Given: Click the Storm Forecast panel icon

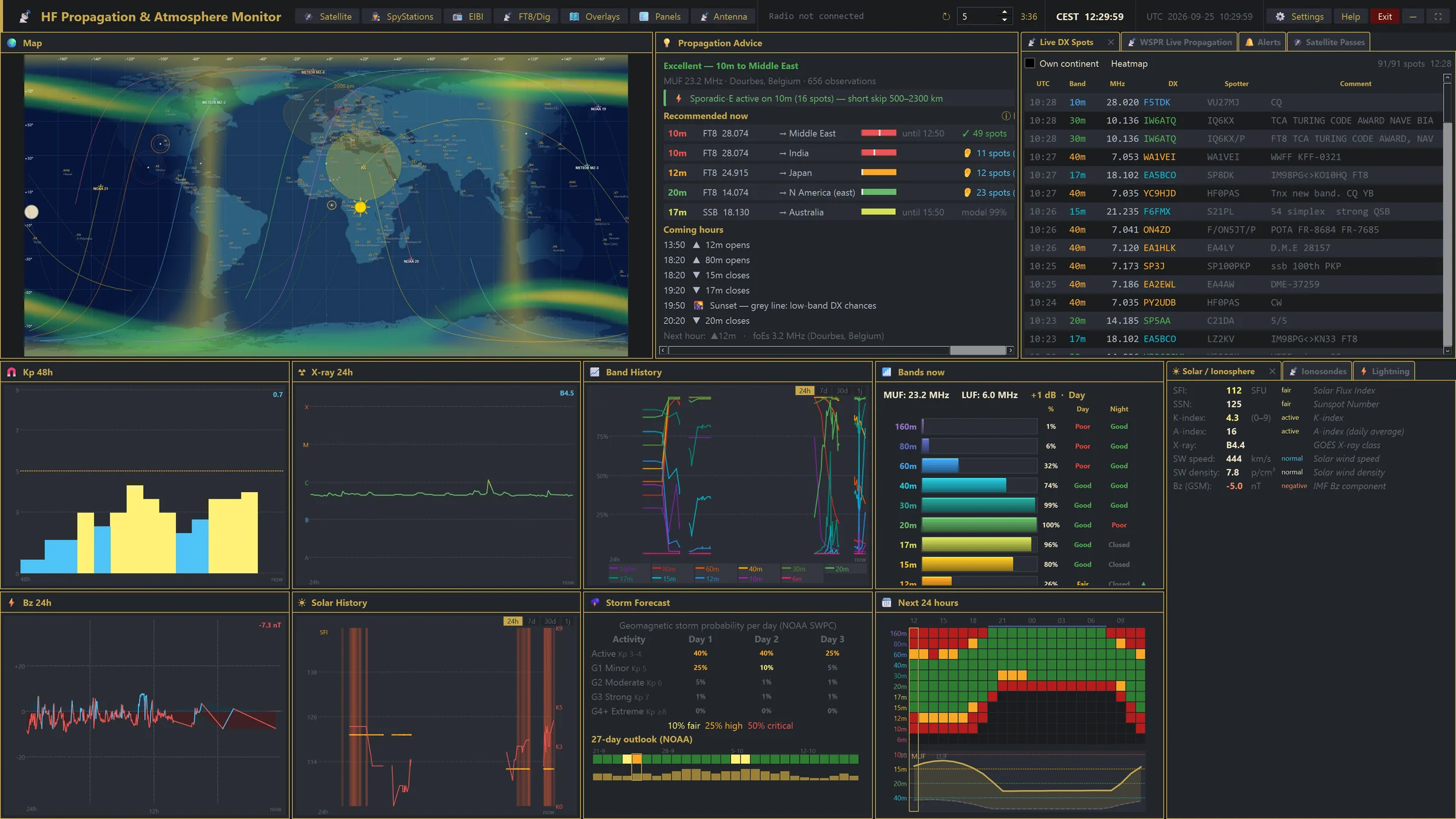Looking at the screenshot, I should [595, 602].
